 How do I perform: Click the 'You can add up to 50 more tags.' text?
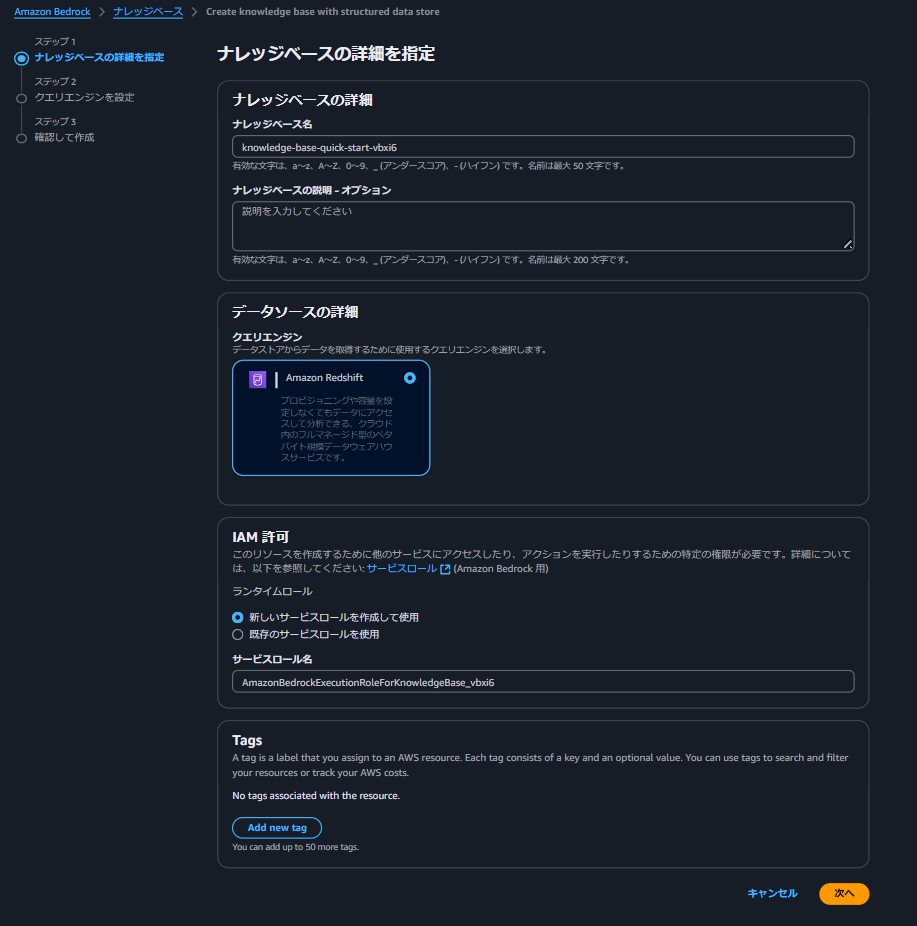coord(295,847)
